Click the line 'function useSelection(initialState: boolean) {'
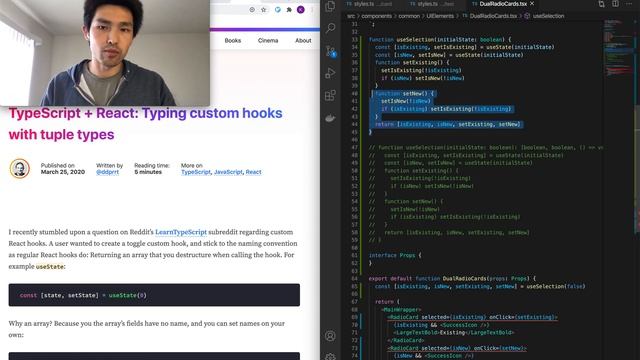Screen dimensions: 640x360 coord(440,40)
